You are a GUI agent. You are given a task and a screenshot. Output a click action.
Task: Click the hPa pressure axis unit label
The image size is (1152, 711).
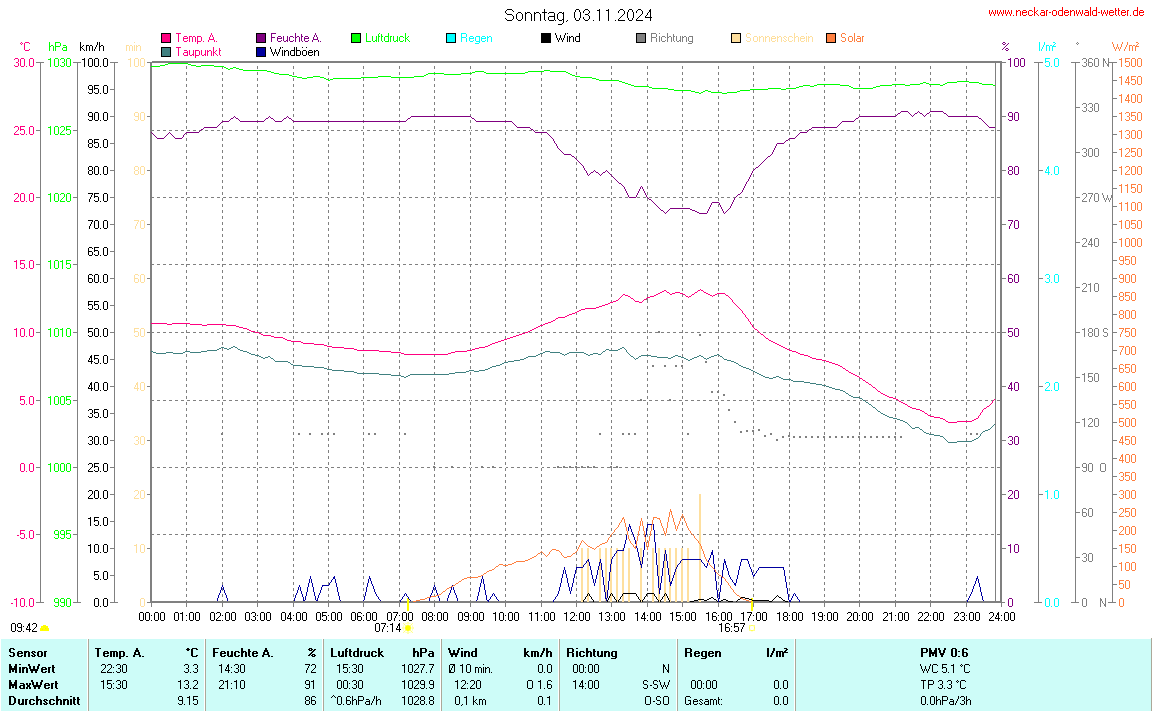[59, 47]
